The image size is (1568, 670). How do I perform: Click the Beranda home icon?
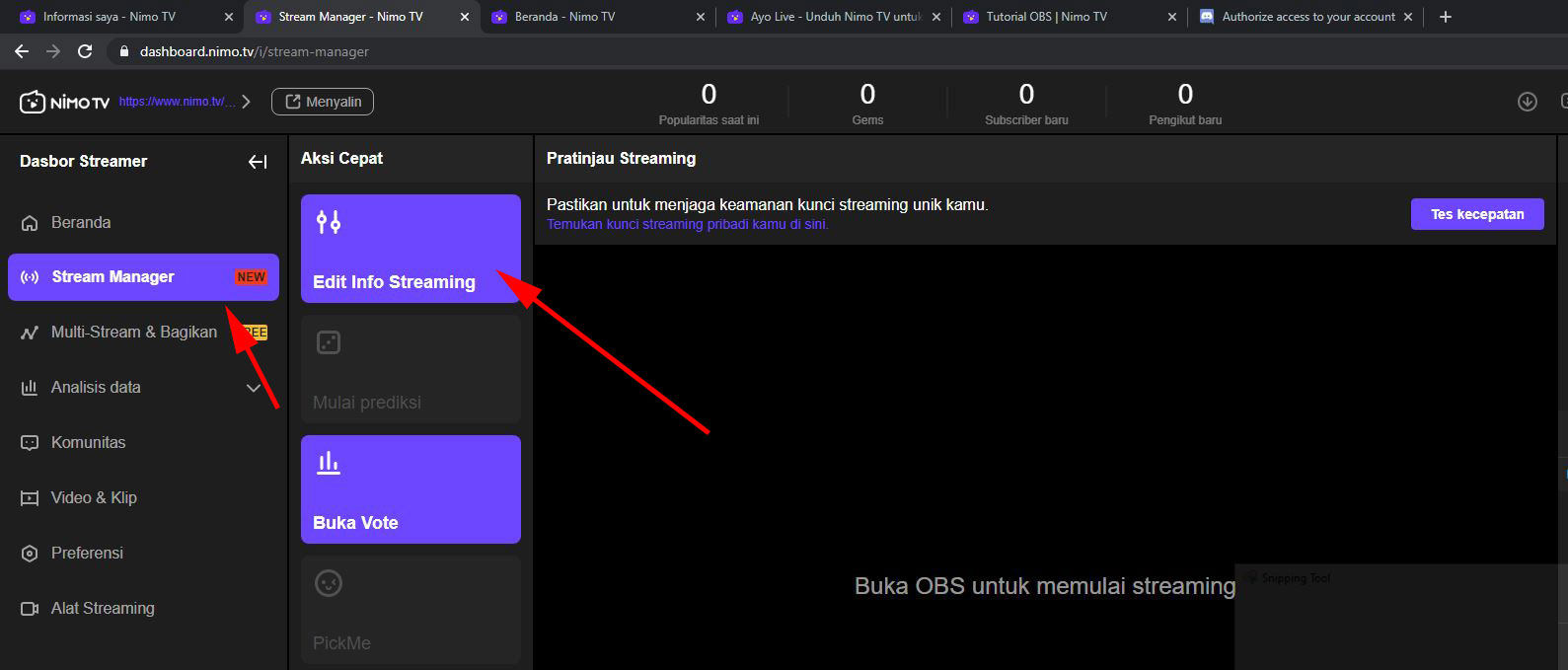pyautogui.click(x=30, y=223)
